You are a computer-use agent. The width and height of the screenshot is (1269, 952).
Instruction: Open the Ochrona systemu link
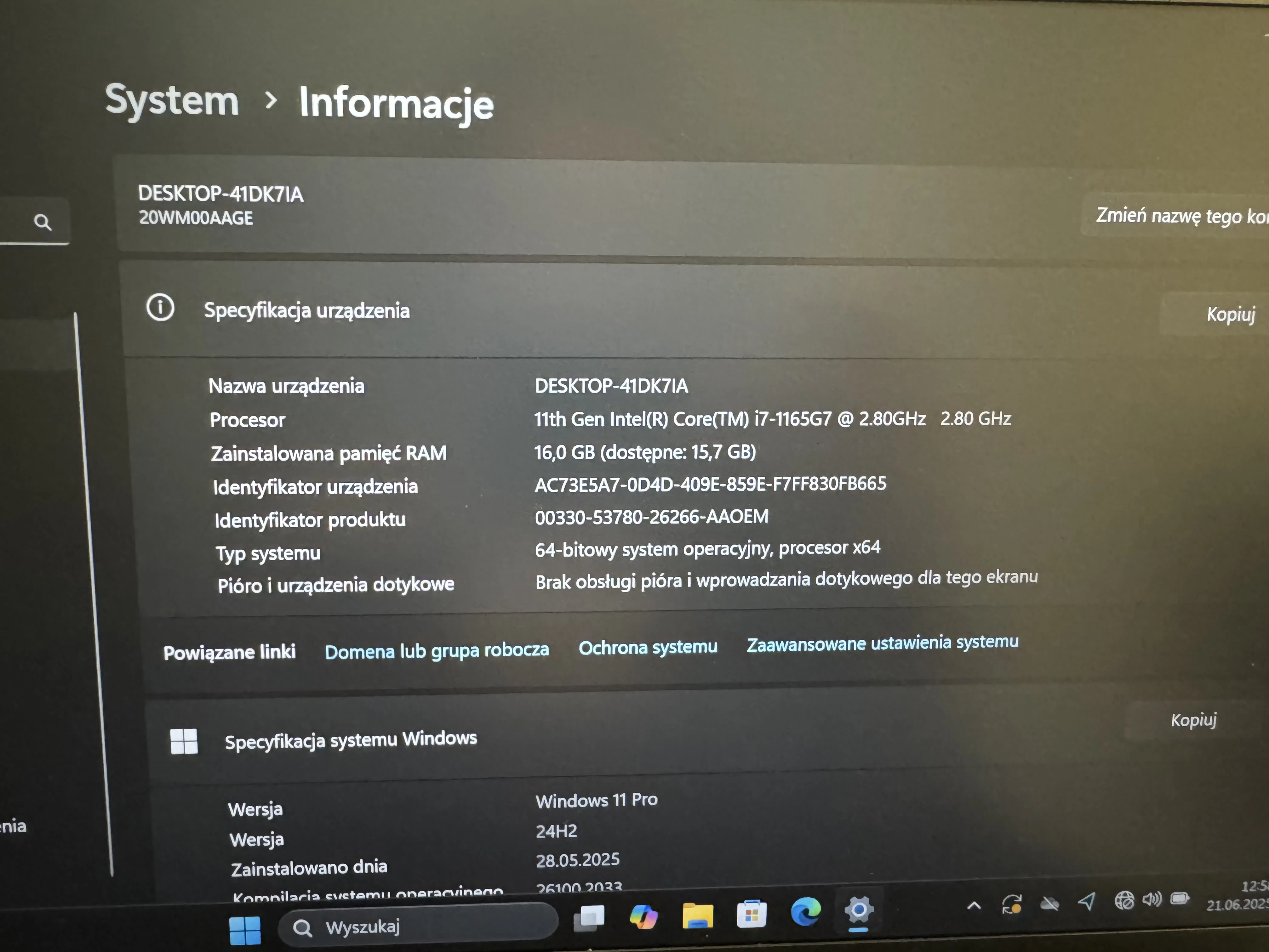click(648, 647)
